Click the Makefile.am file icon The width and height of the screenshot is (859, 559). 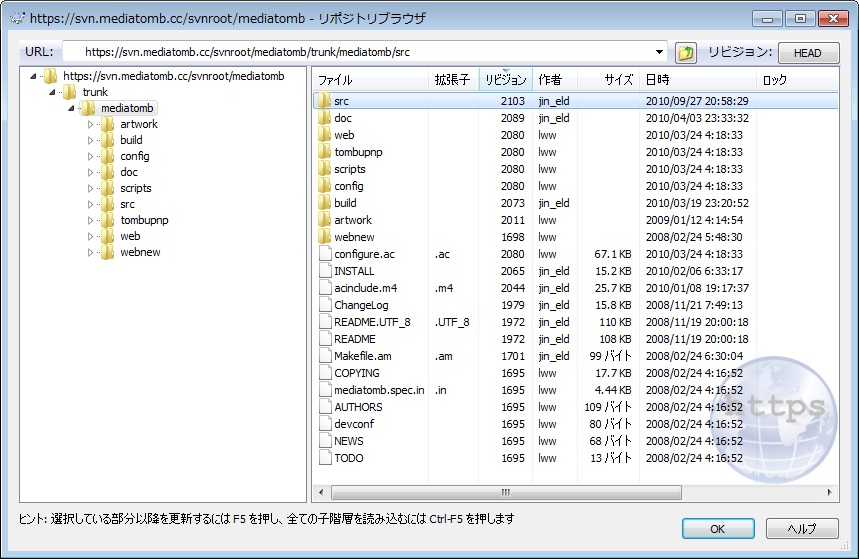coord(325,356)
